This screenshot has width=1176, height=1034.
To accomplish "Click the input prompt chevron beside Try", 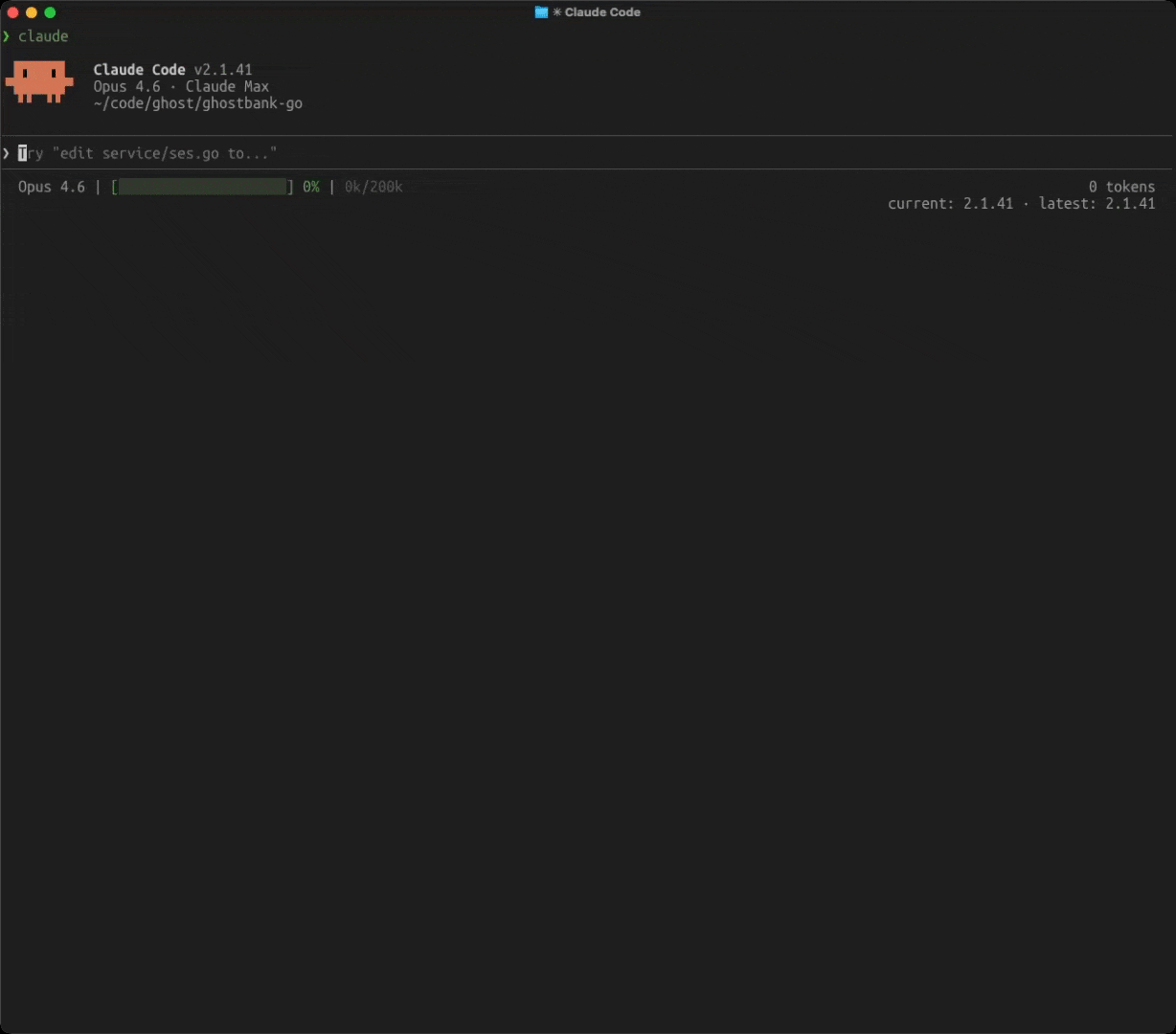I will point(7,153).
